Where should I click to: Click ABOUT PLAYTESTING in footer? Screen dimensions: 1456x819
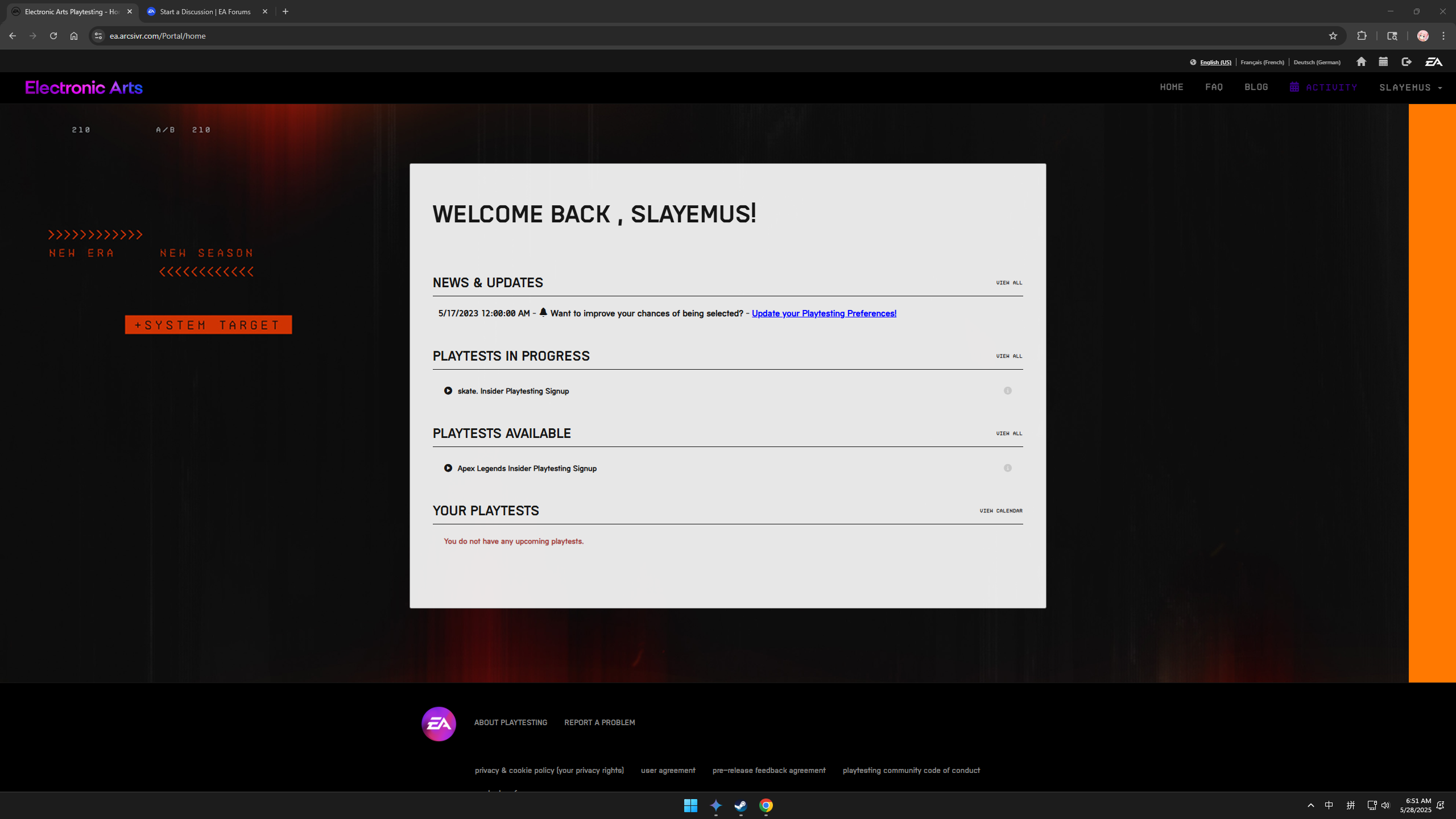coord(511,722)
